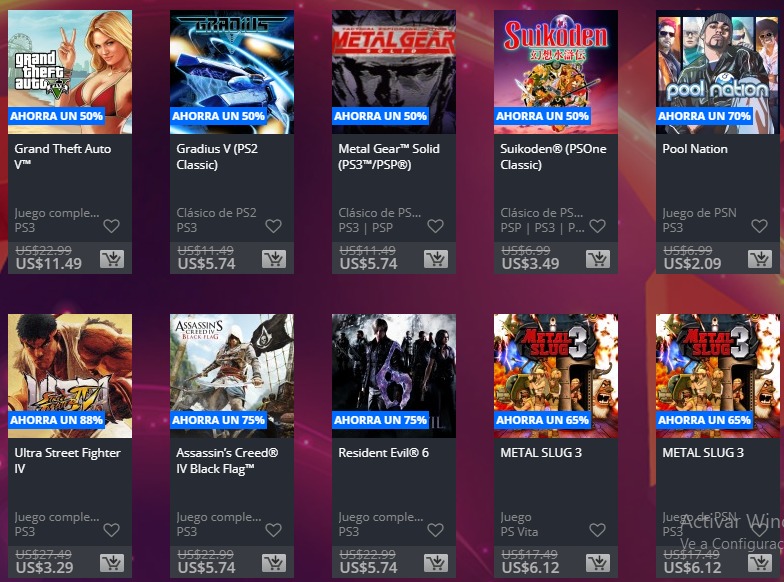784x582 pixels.
Task: Open the Ultra Street Fighter IV cover image
Action: coord(70,376)
